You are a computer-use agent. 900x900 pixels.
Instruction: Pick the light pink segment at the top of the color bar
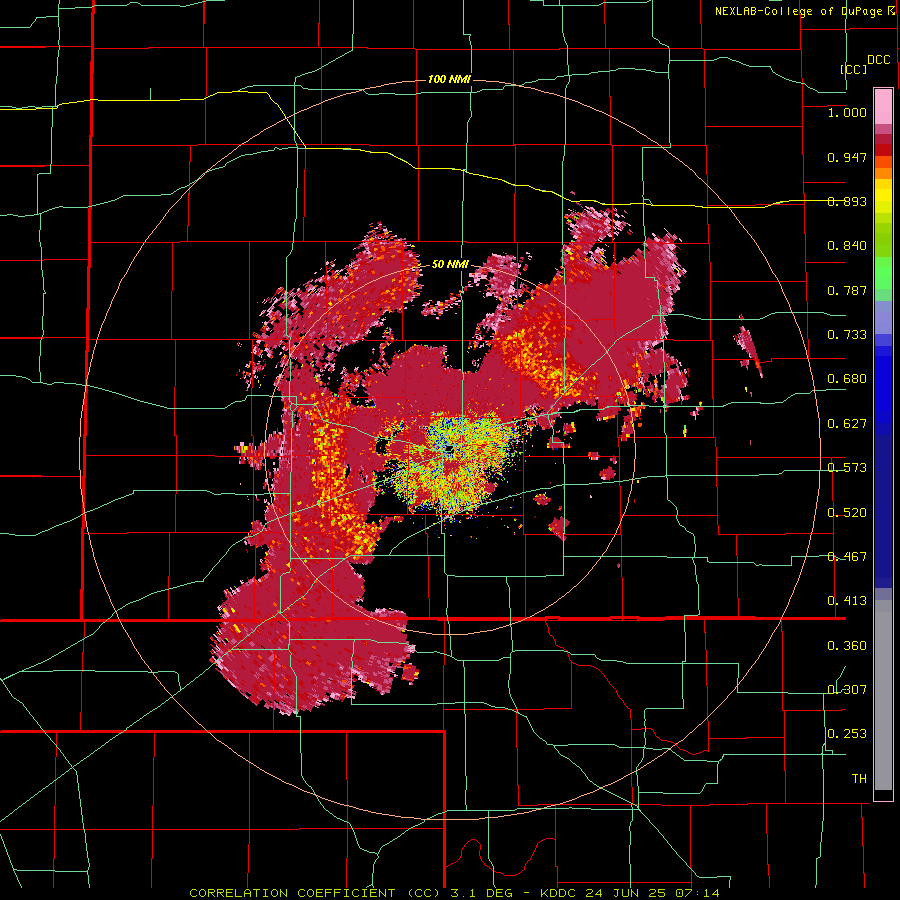tap(883, 107)
